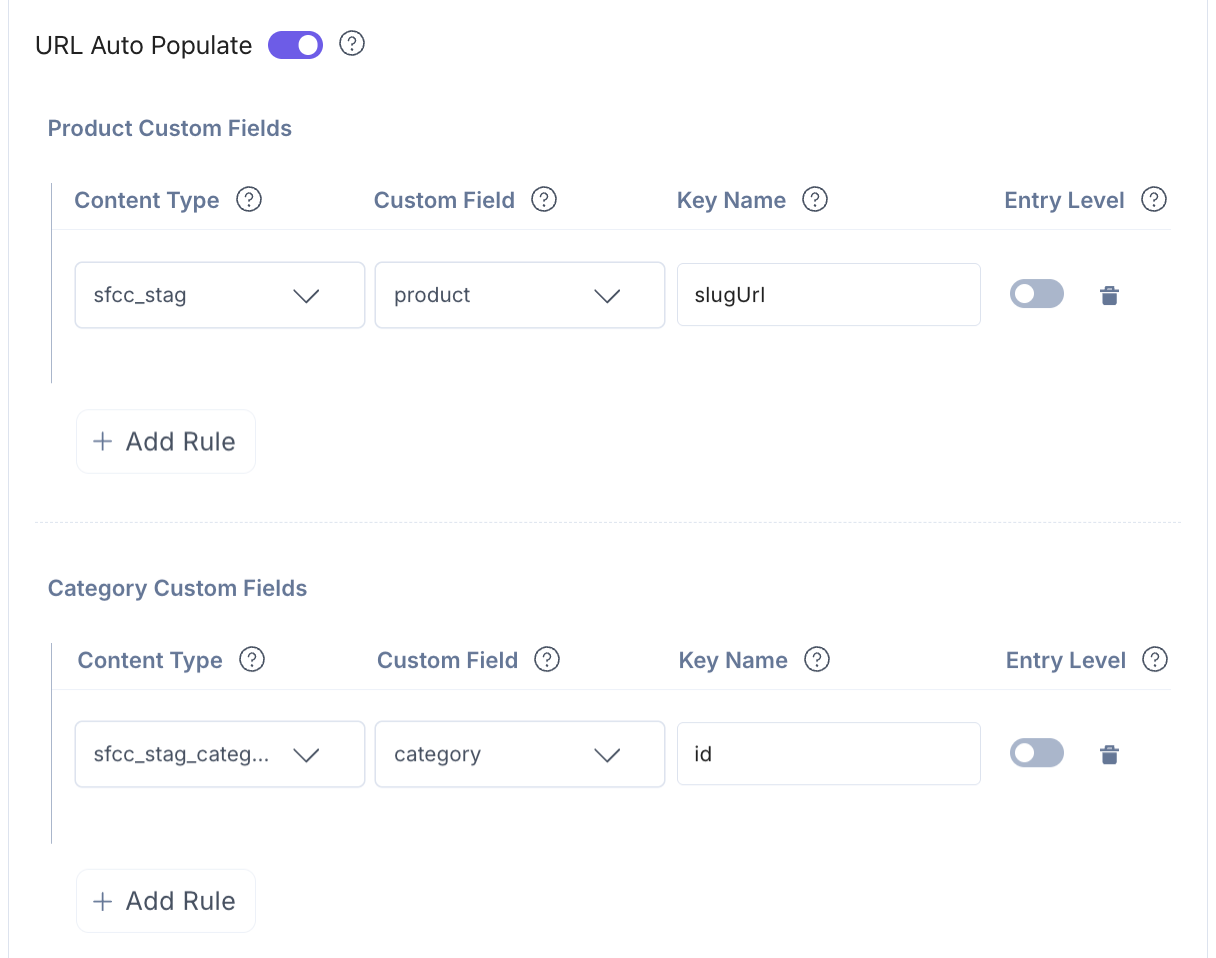This screenshot has height=958, width=1216.
Task: Delete the sfcc_stag product rule
Action: pyautogui.click(x=1109, y=294)
